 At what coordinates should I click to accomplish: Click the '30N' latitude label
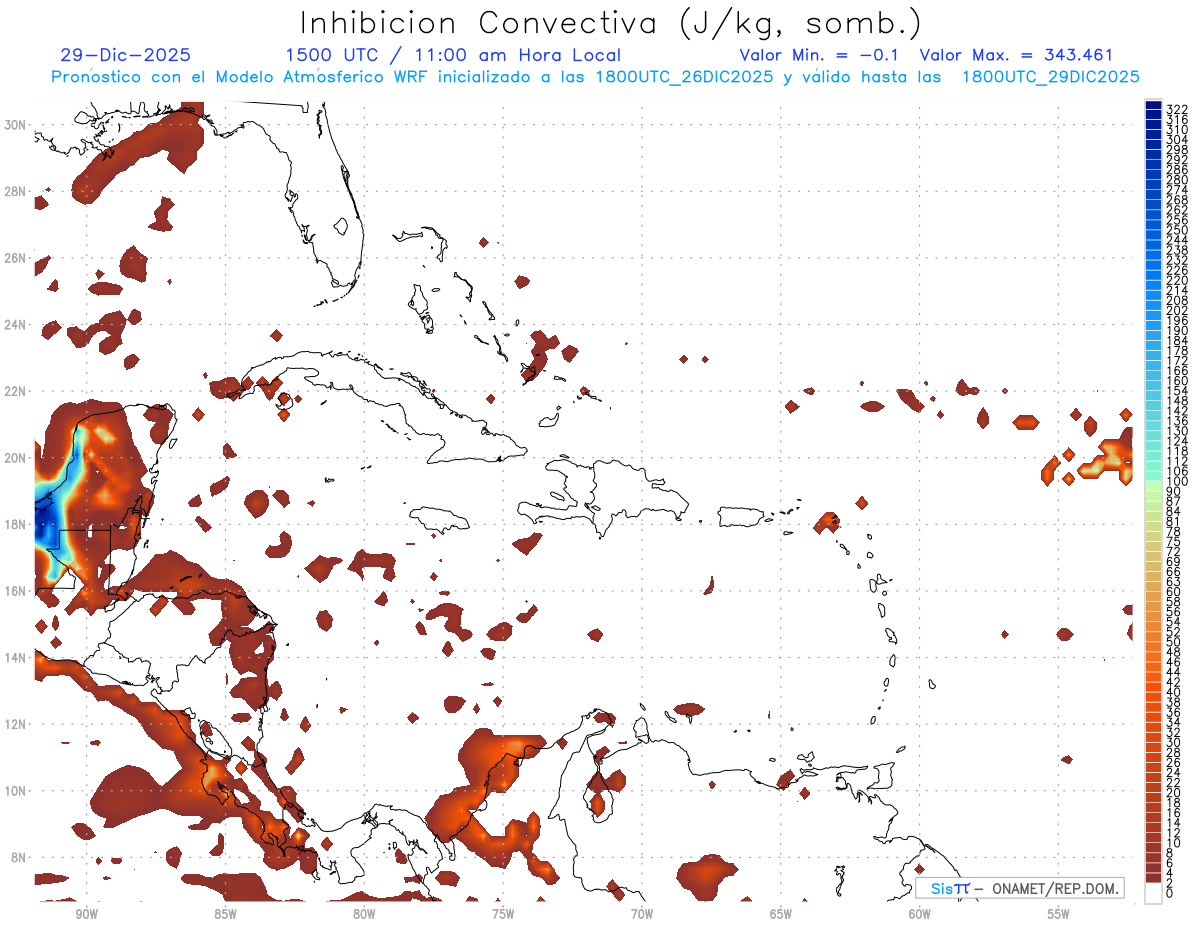tap(14, 125)
